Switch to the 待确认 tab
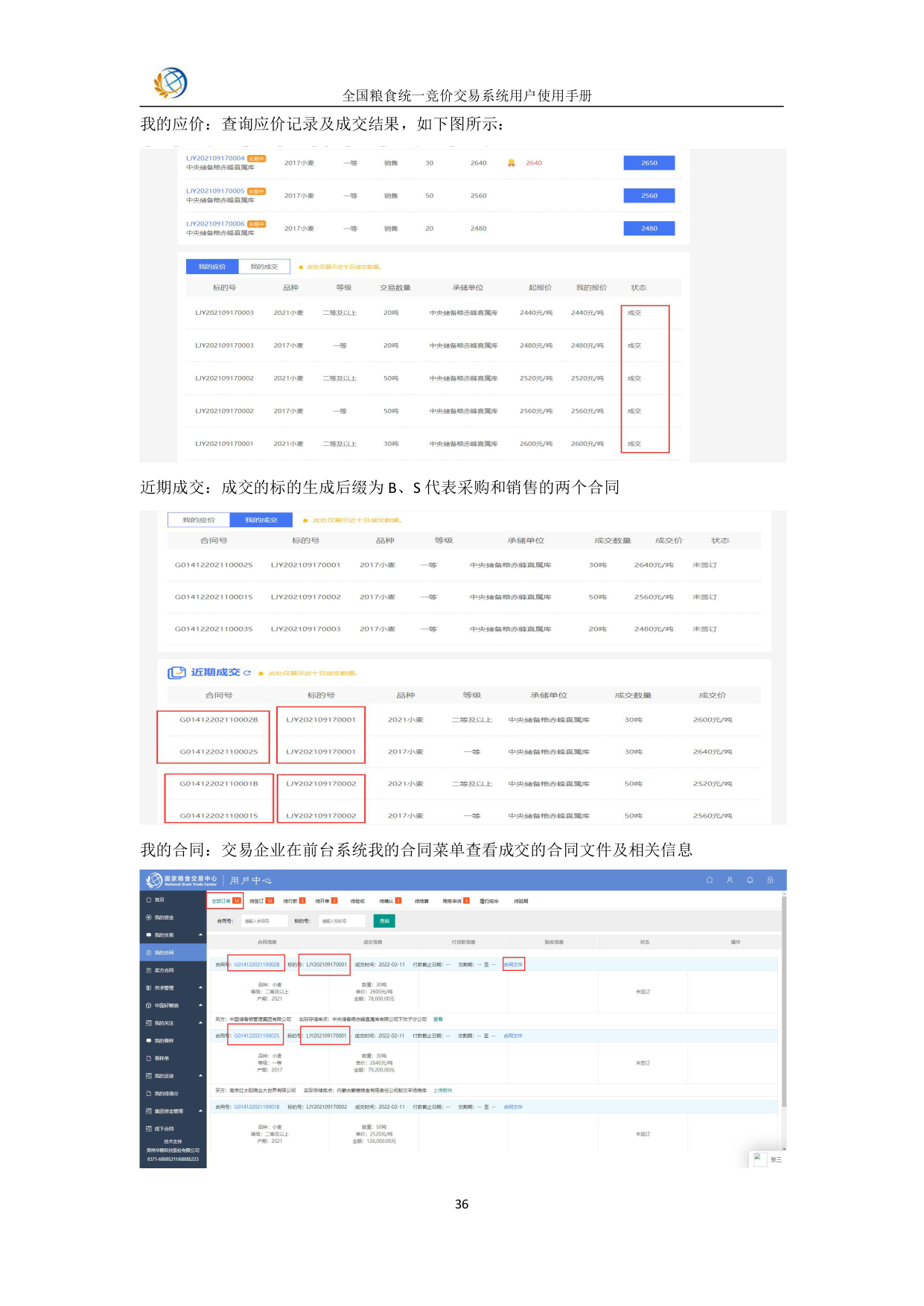The width and height of the screenshot is (924, 1306). (390, 901)
